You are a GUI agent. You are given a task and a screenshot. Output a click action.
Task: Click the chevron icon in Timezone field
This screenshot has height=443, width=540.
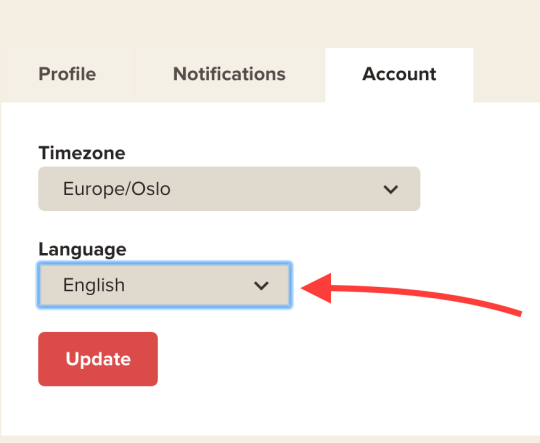[x=391, y=189]
